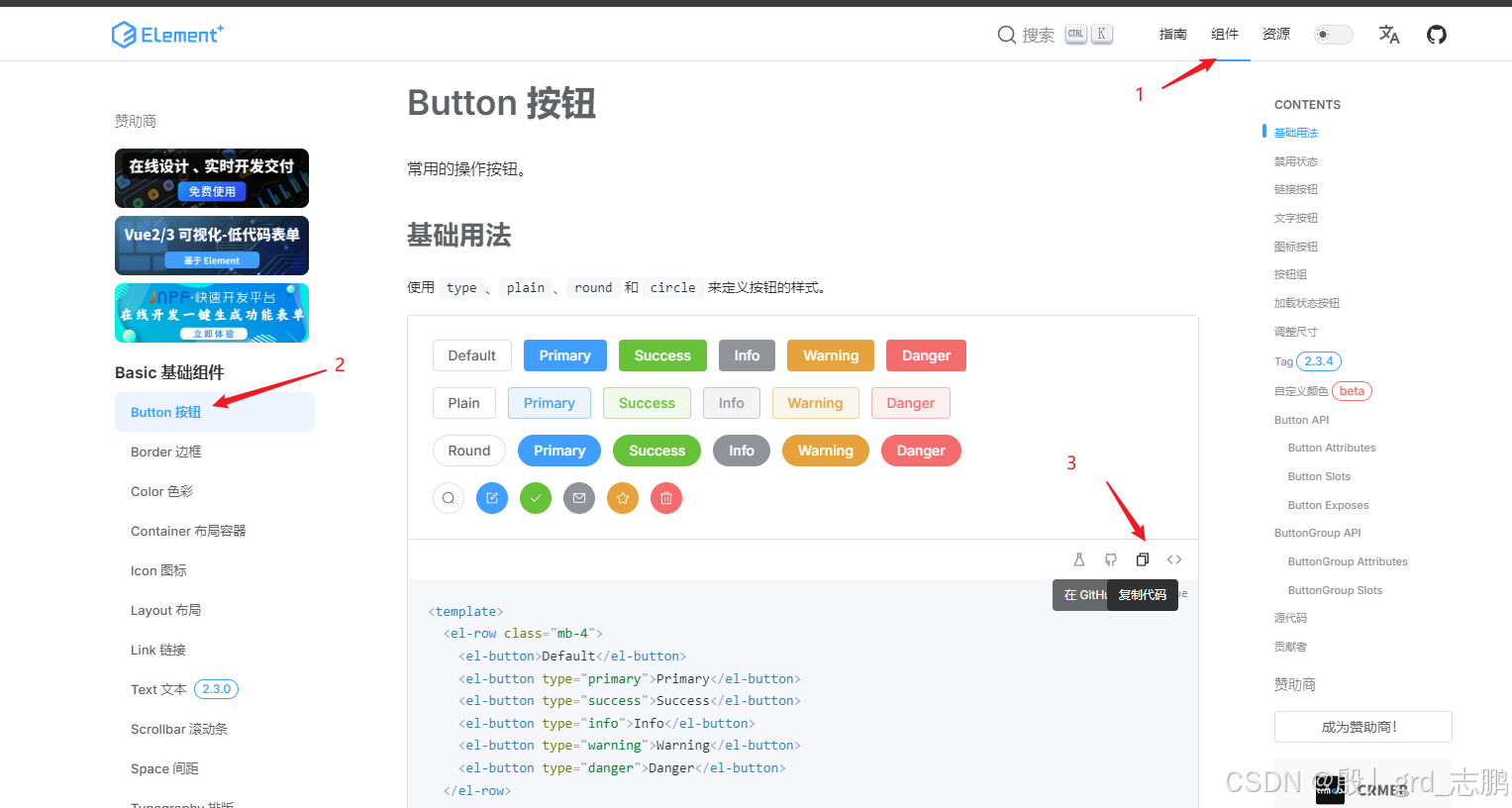Jump to ButtonGroup API in contents
The height and width of the screenshot is (808, 1512).
pos(1318,533)
